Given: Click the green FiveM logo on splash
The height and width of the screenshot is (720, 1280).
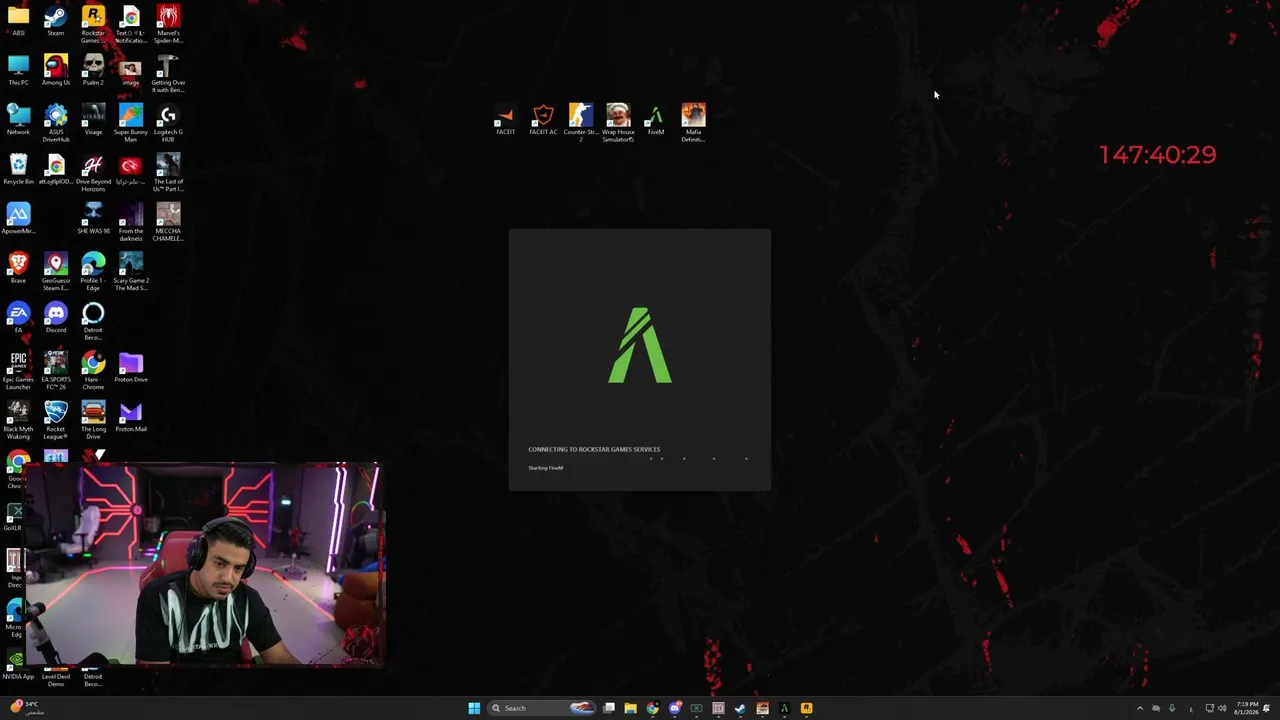Looking at the screenshot, I should [x=640, y=345].
